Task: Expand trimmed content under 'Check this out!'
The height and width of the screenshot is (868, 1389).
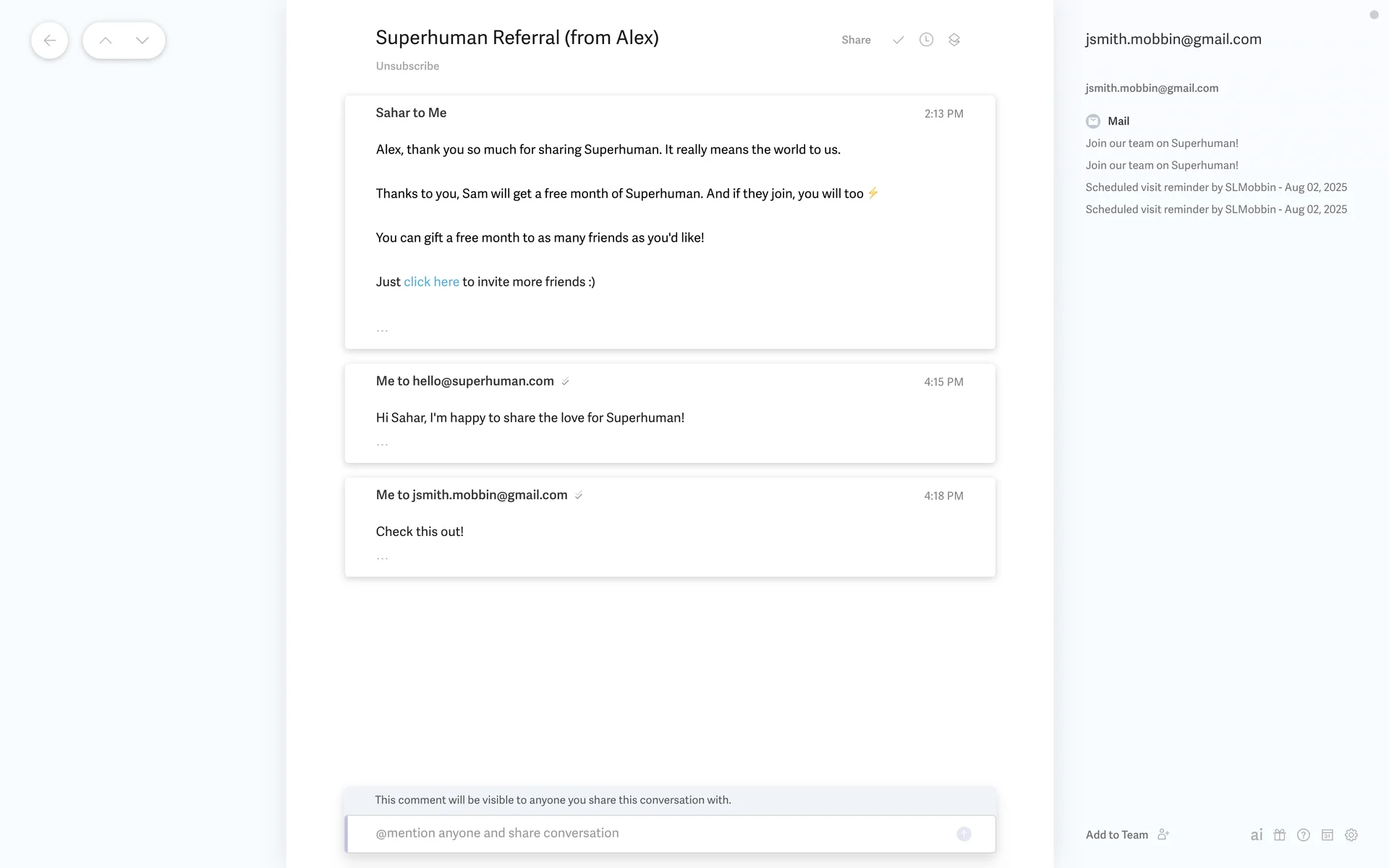Action: [x=382, y=558]
